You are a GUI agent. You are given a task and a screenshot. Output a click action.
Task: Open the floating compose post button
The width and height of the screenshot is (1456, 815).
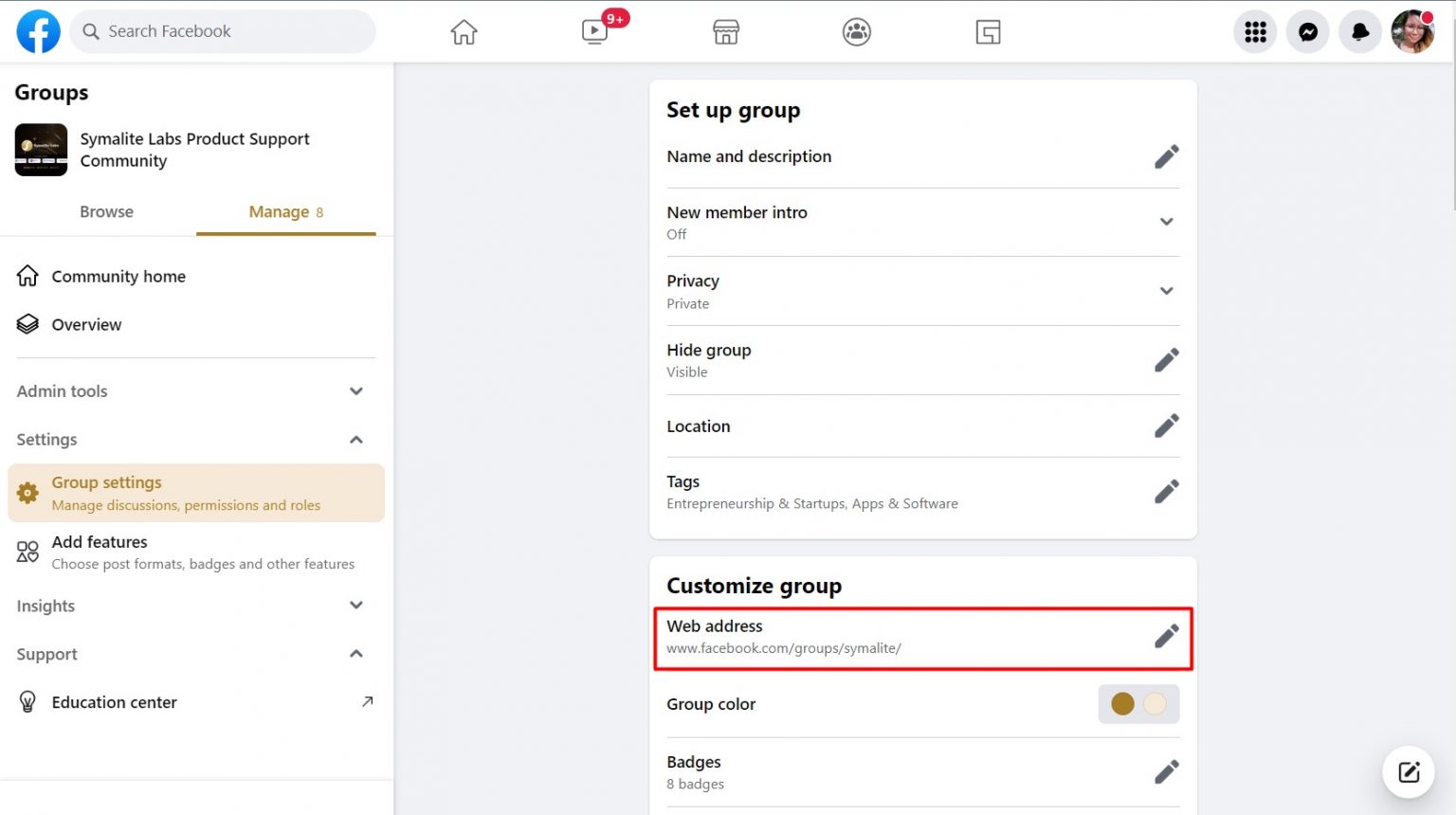pyautogui.click(x=1408, y=771)
